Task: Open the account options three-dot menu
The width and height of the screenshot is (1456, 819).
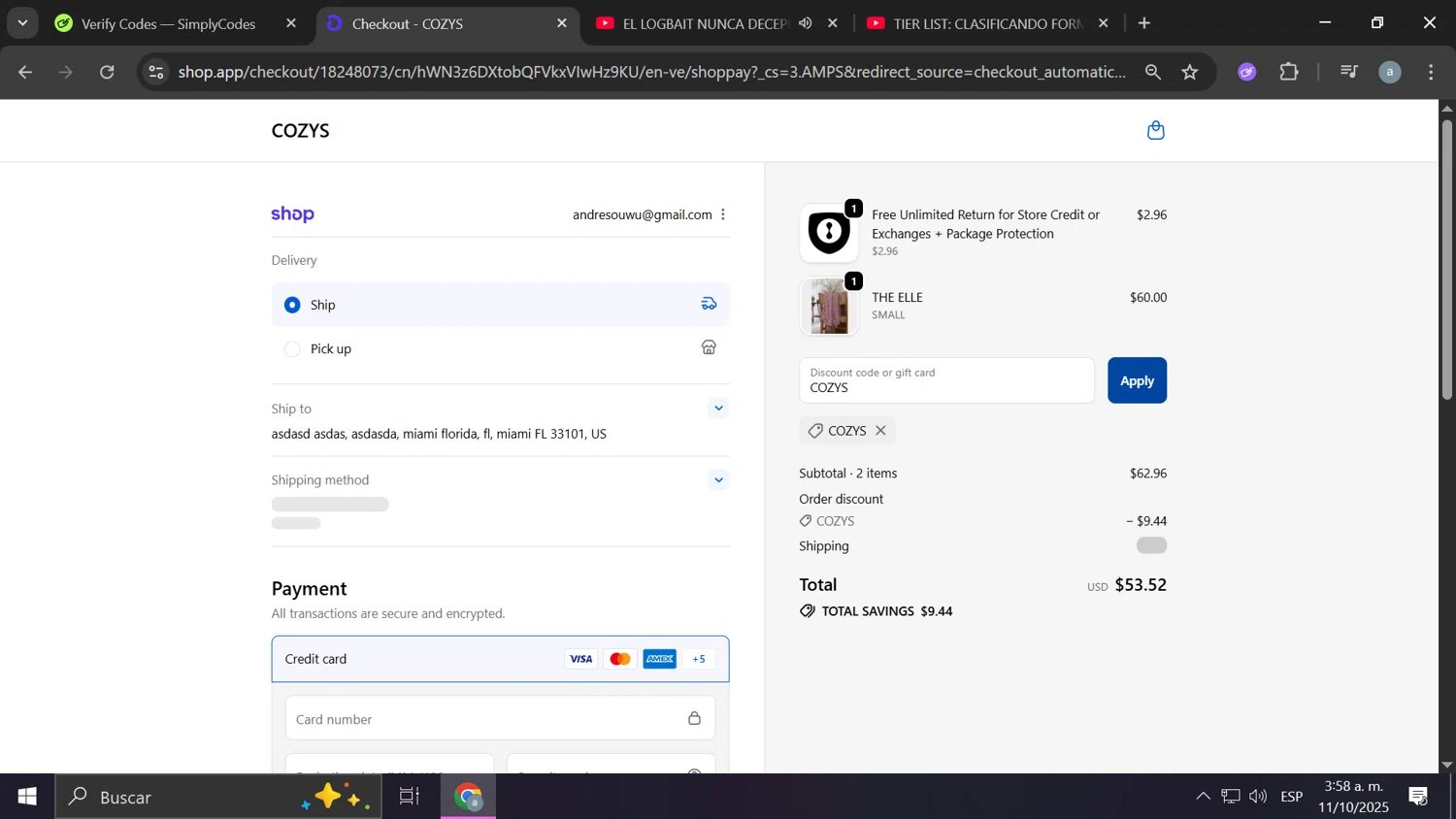Action: point(723,214)
